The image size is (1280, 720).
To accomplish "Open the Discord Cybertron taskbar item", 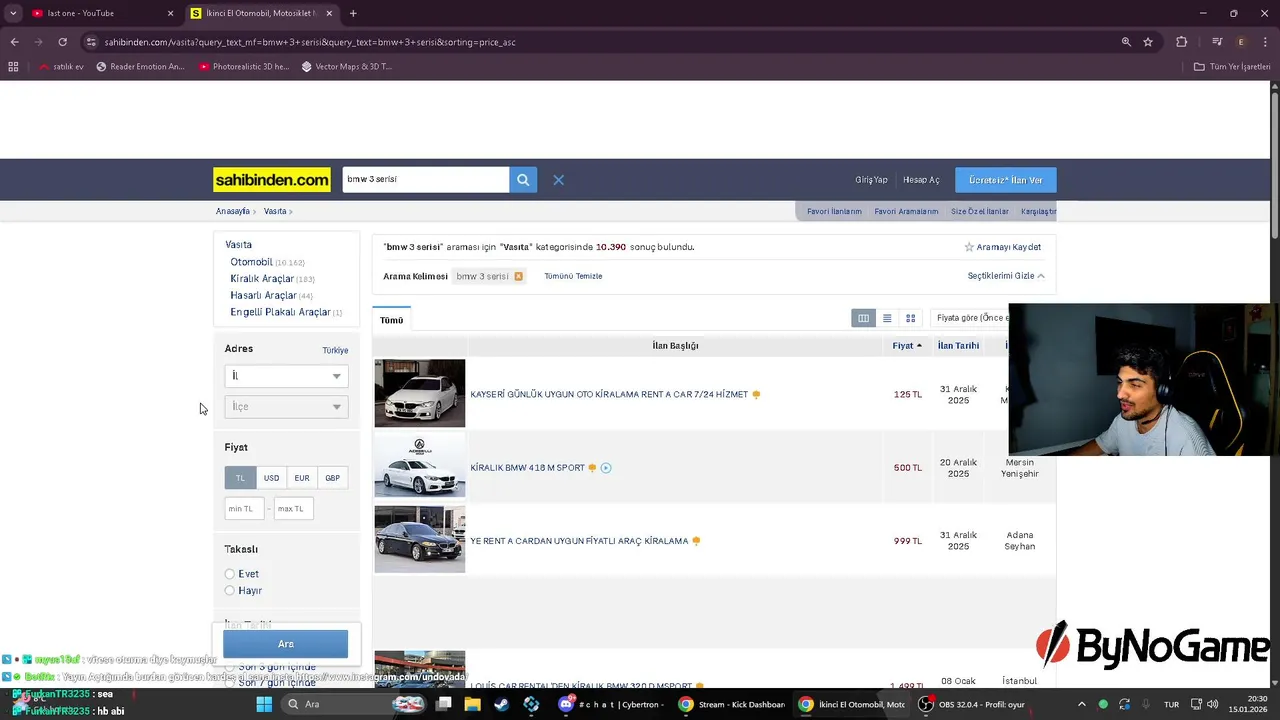I will coord(611,704).
